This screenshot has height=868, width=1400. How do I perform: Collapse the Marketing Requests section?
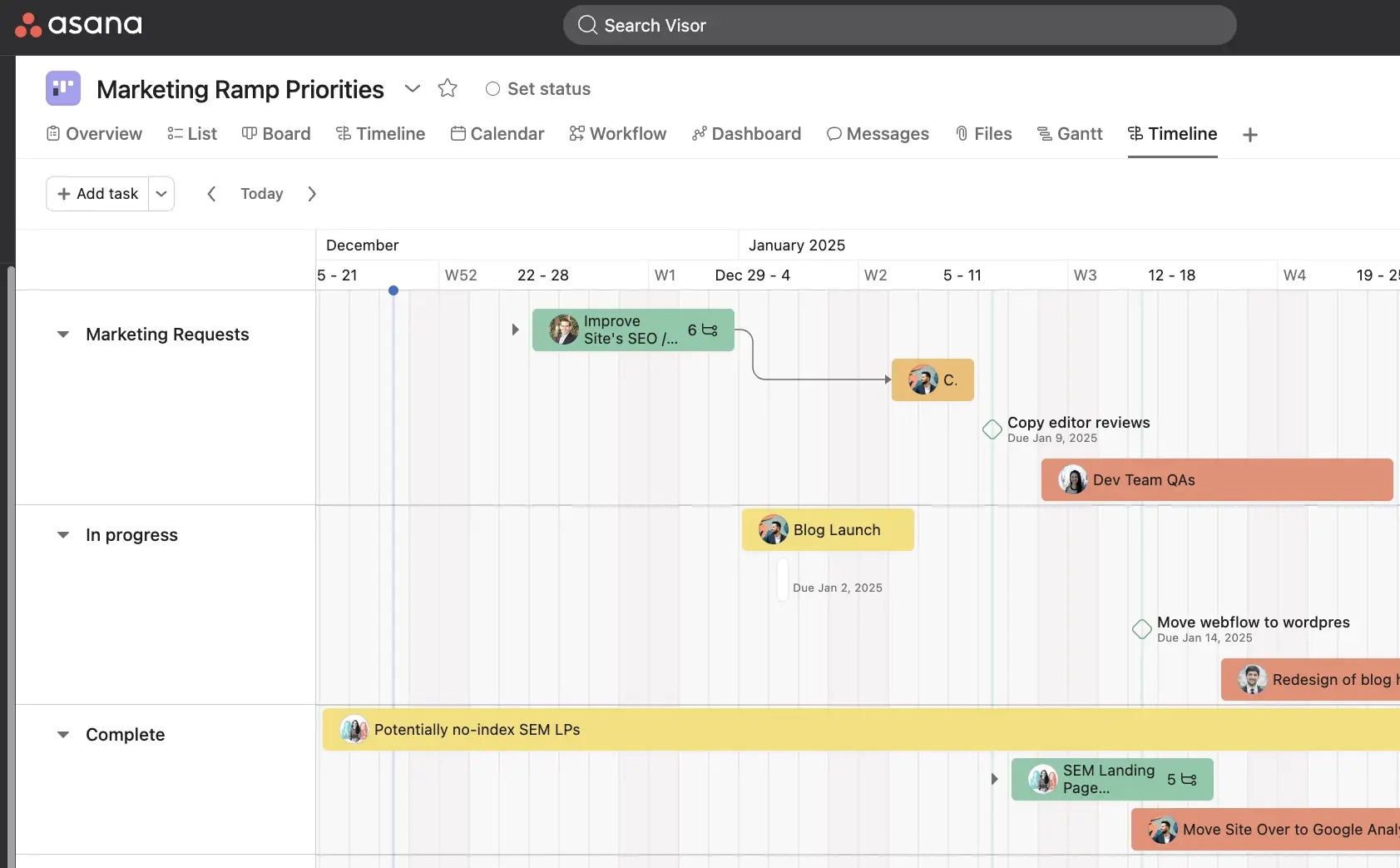coord(63,335)
